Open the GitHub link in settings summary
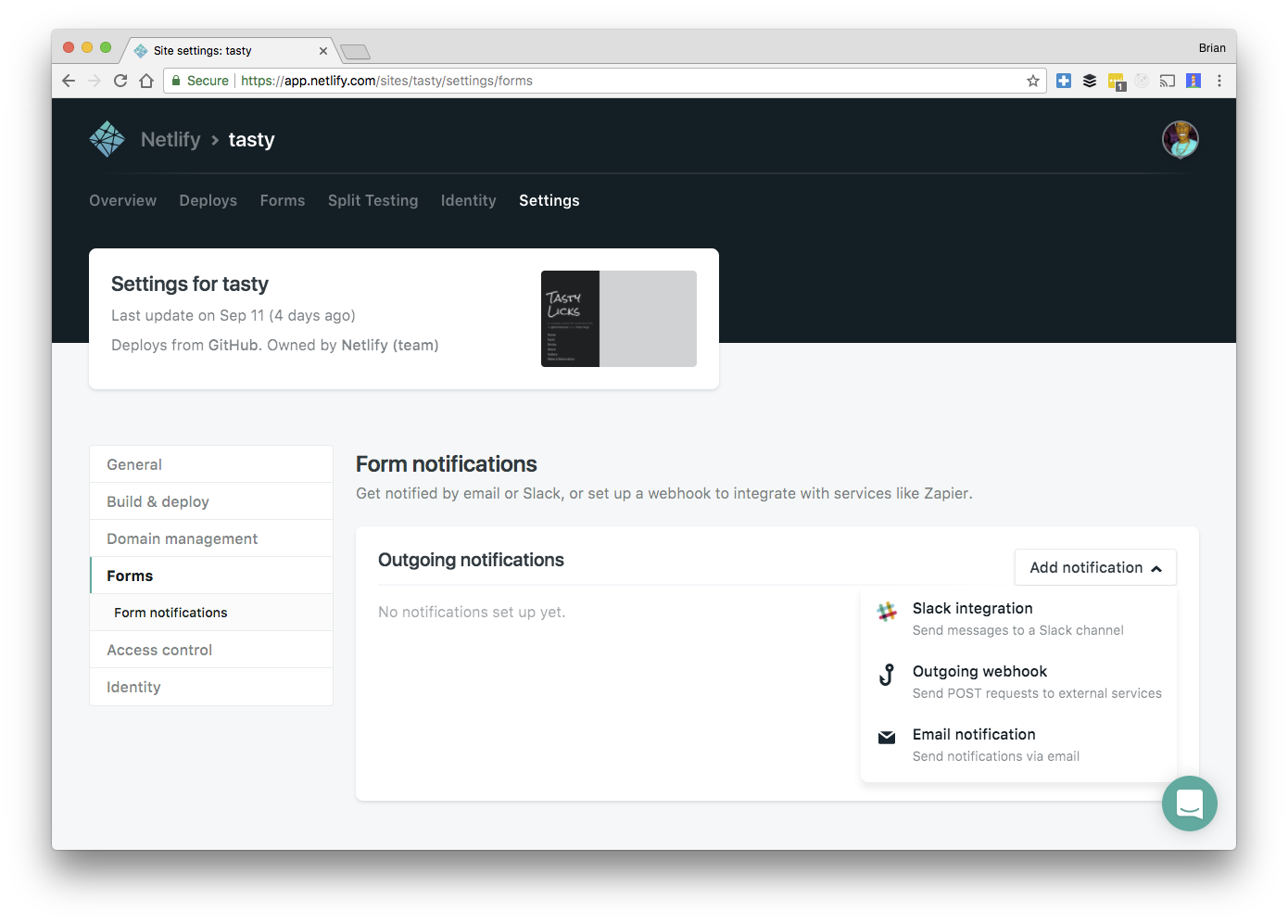 pyautogui.click(x=233, y=345)
